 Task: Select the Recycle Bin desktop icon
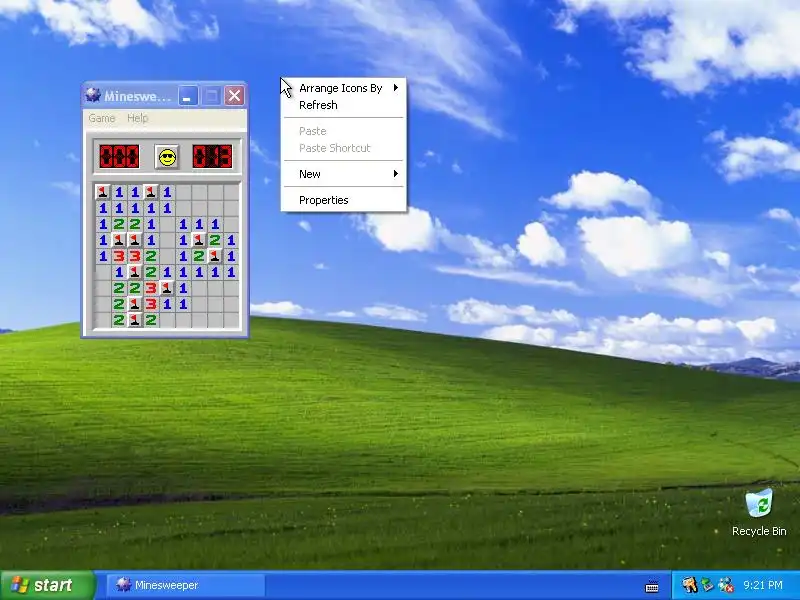[759, 512]
